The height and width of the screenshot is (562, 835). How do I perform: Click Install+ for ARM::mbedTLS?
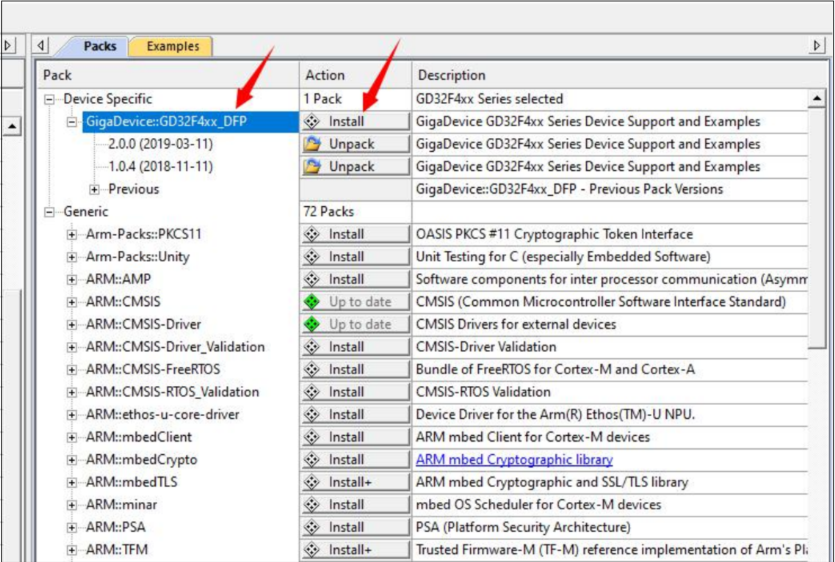tap(356, 482)
